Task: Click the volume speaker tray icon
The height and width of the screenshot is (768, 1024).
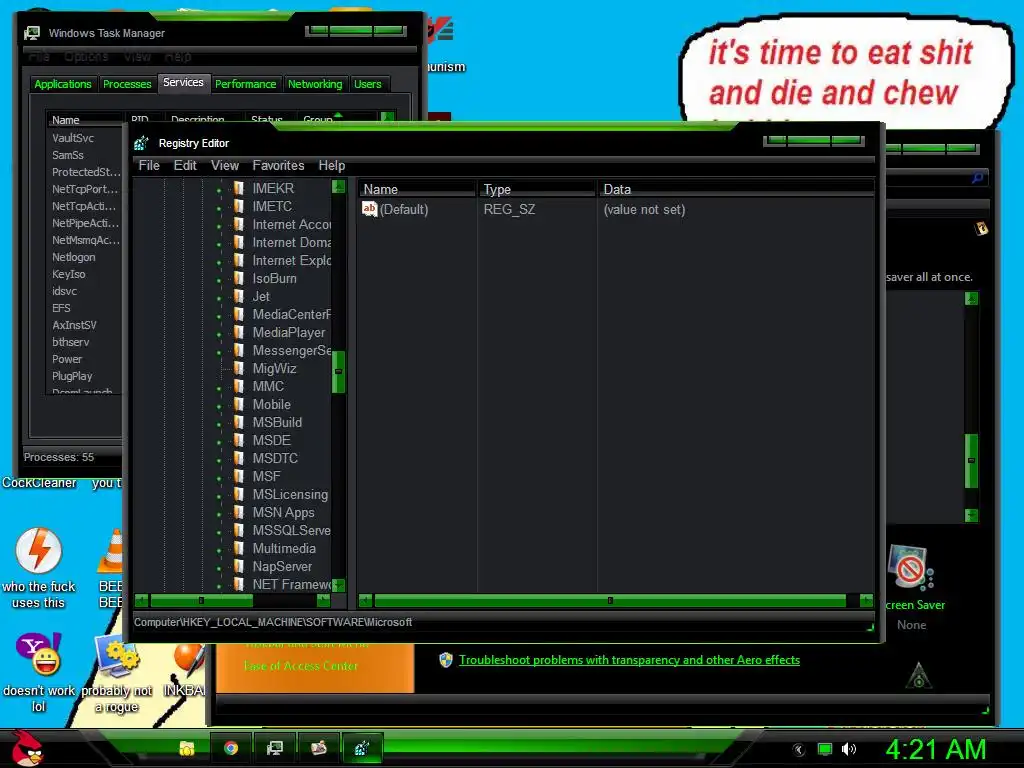Action: (848, 749)
